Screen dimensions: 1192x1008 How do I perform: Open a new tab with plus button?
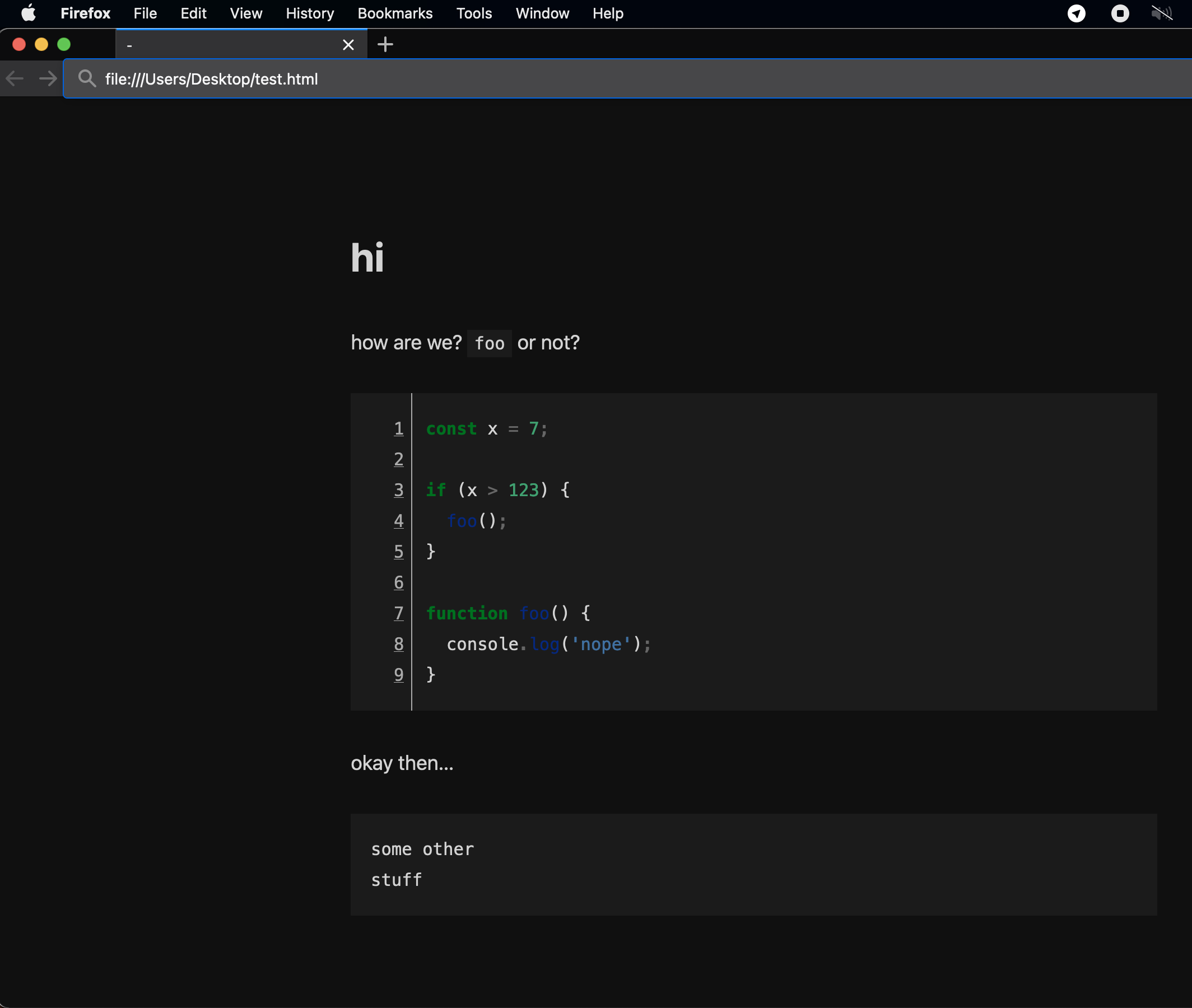[385, 45]
